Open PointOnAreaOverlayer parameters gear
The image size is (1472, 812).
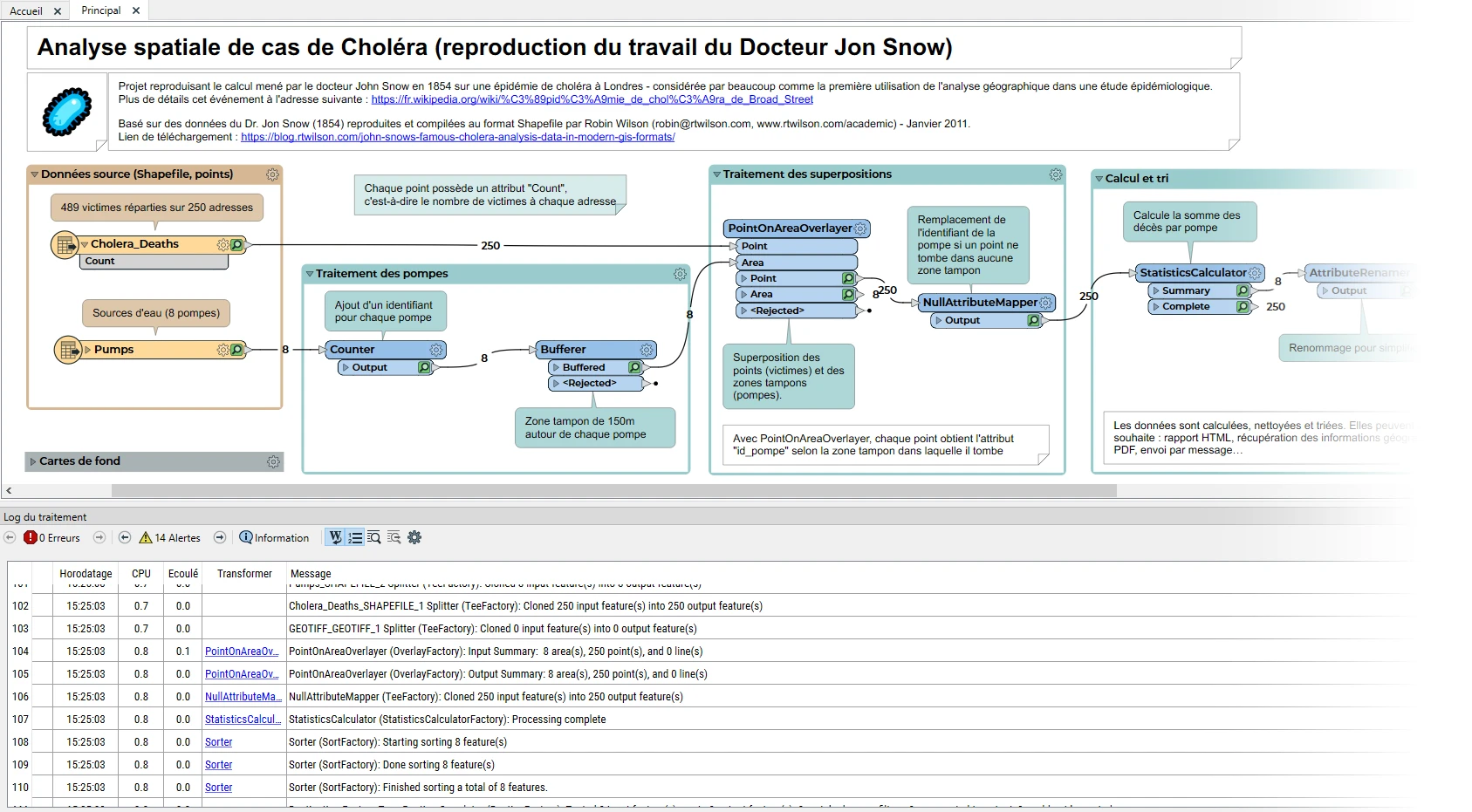pyautogui.click(x=860, y=229)
